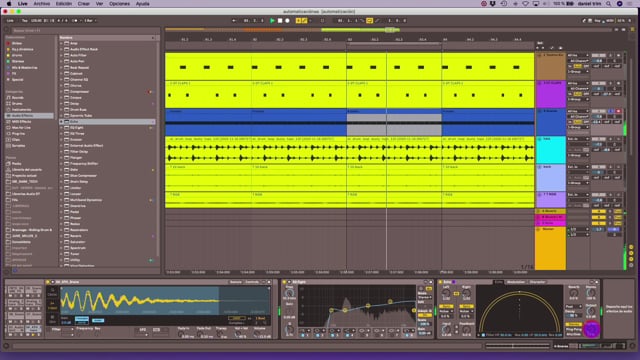
Task: Expand the Compressor device in browser list
Action: tap(61, 91)
